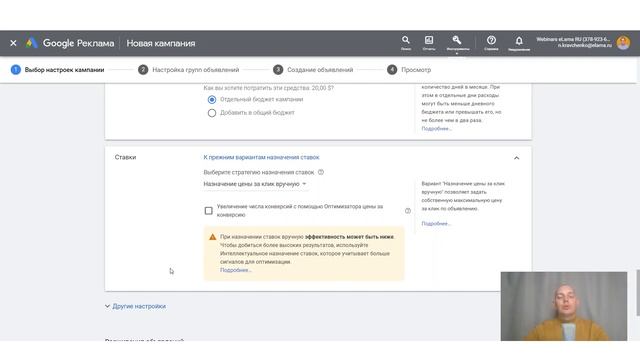The width and height of the screenshot is (640, 360).
Task: Click the page vertical scrollbar thumb
Action: [x=638, y=292]
